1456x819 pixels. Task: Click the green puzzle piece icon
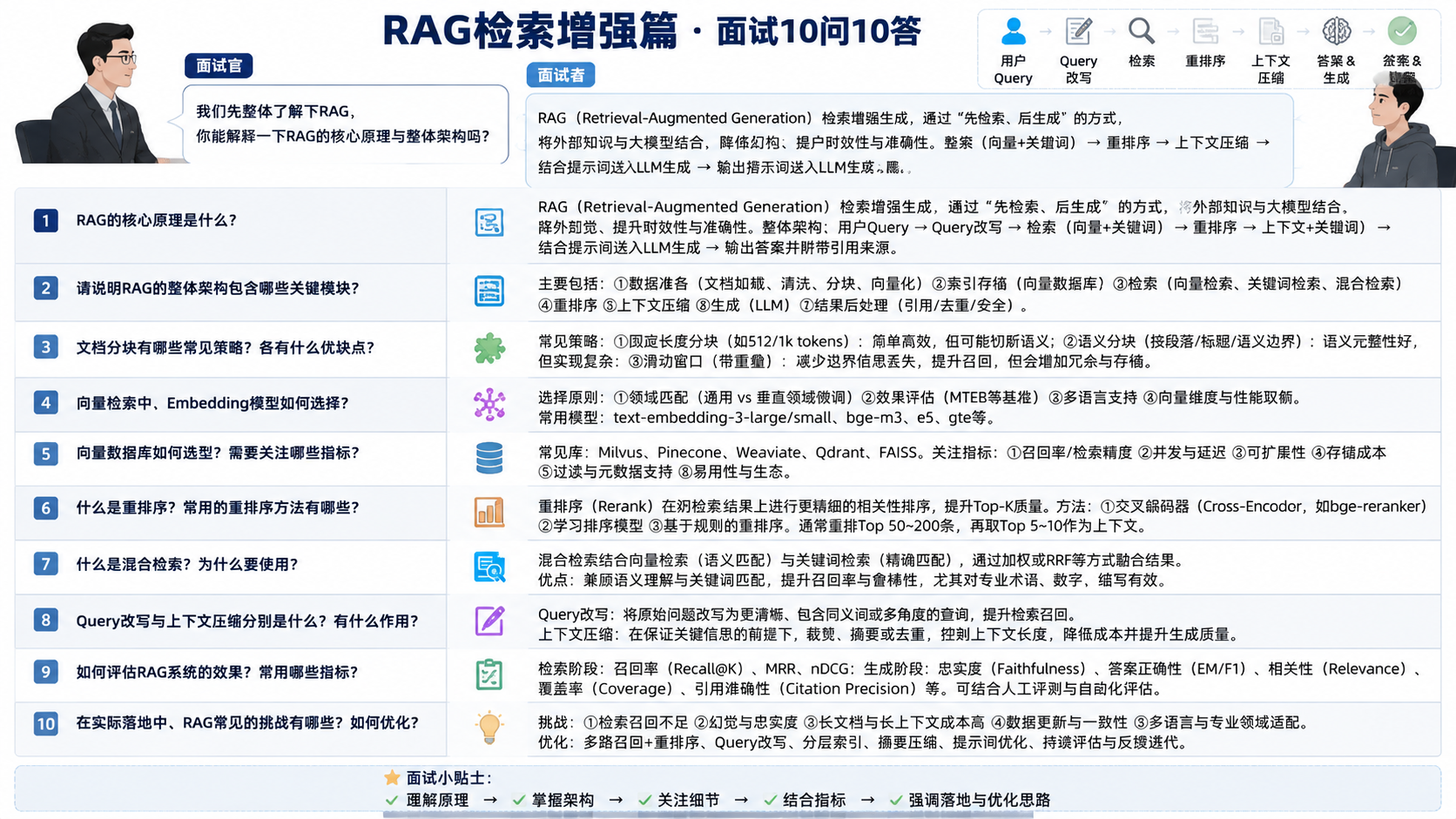489,348
